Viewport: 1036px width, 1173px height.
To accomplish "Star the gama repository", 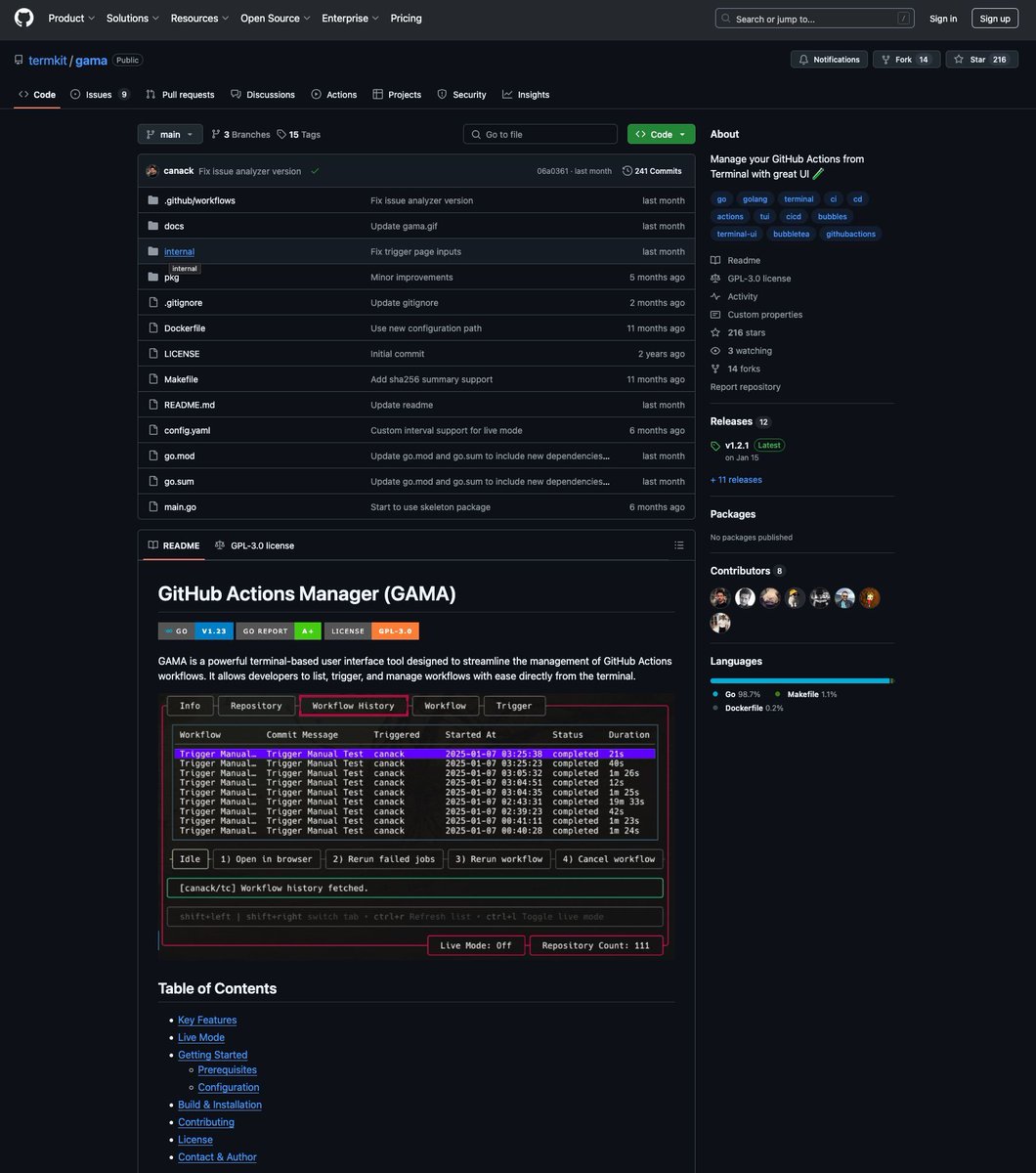I will pos(981,60).
